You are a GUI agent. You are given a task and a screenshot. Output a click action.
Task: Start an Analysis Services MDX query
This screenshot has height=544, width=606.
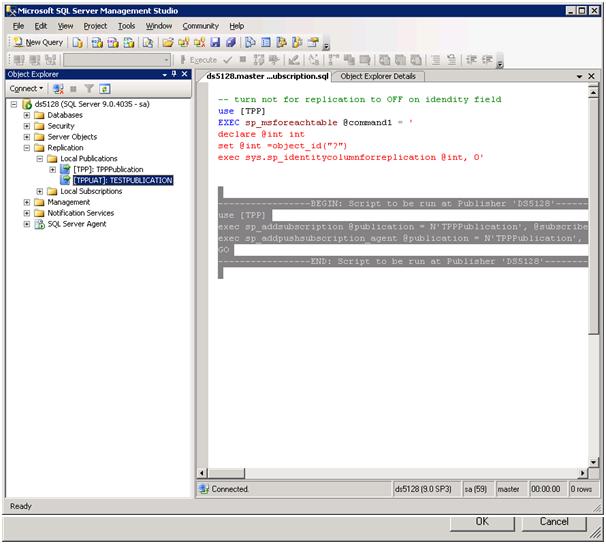[97, 42]
